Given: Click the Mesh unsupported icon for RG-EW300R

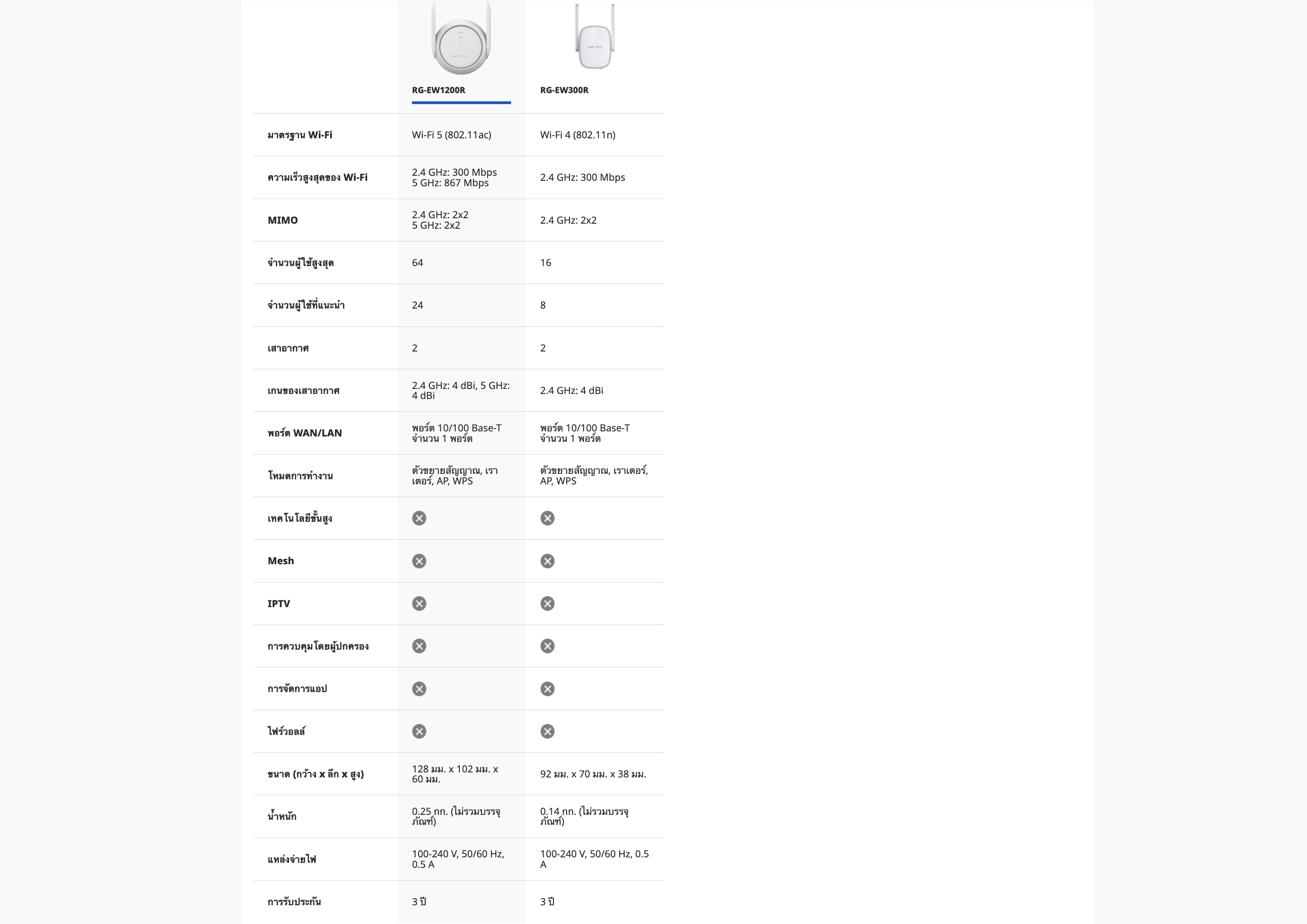Looking at the screenshot, I should click(547, 561).
